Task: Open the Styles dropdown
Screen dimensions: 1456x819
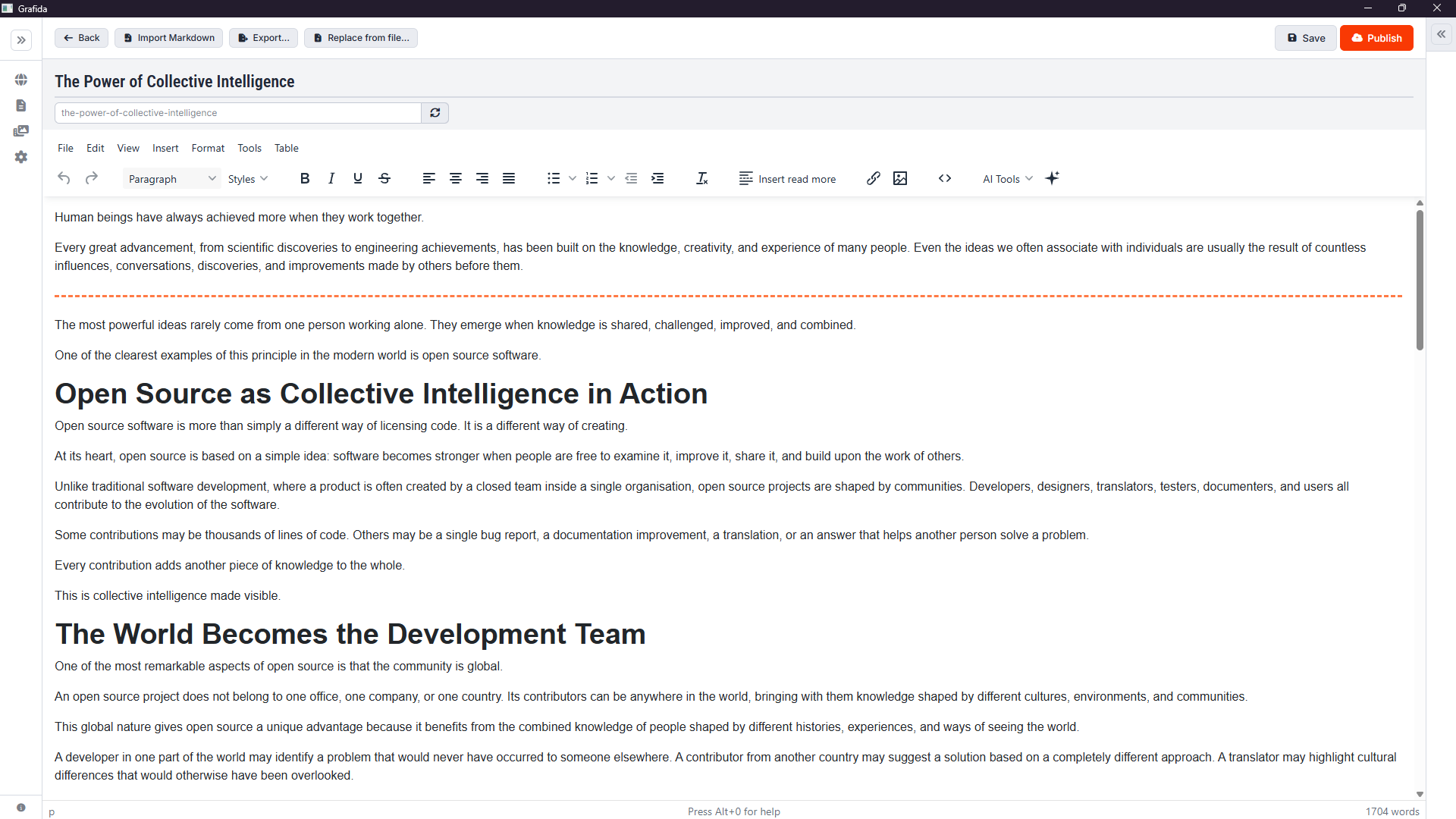Action: coord(248,179)
